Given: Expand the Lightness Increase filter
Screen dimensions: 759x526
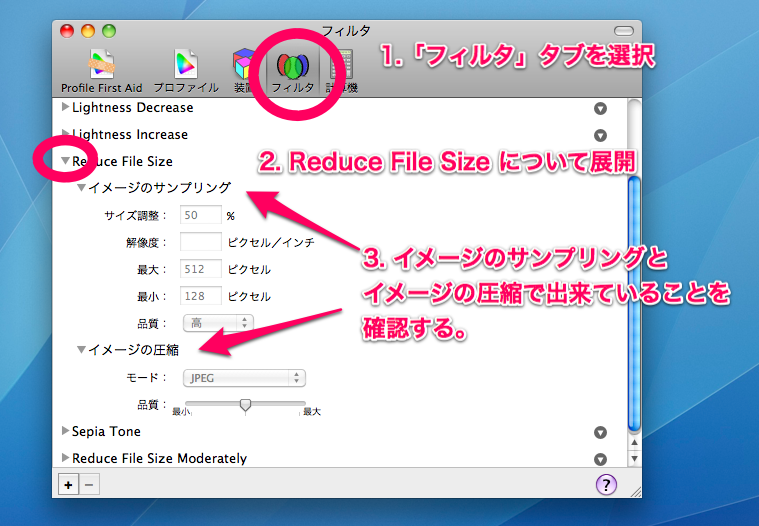Looking at the screenshot, I should click(65, 134).
